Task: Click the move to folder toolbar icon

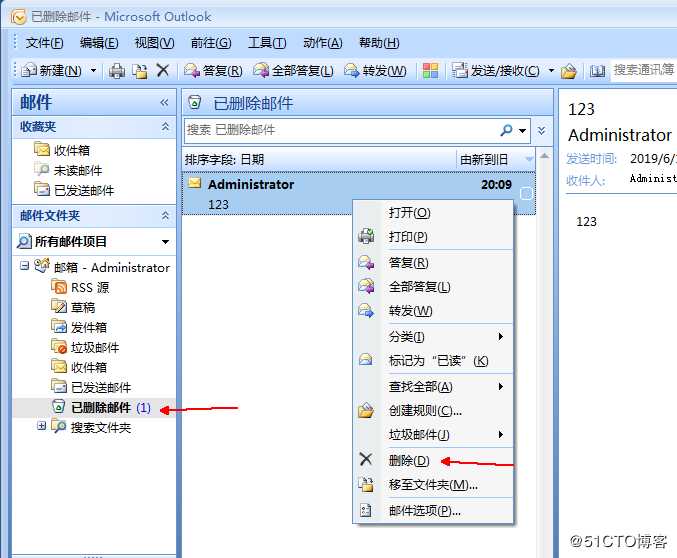Action: [x=140, y=70]
